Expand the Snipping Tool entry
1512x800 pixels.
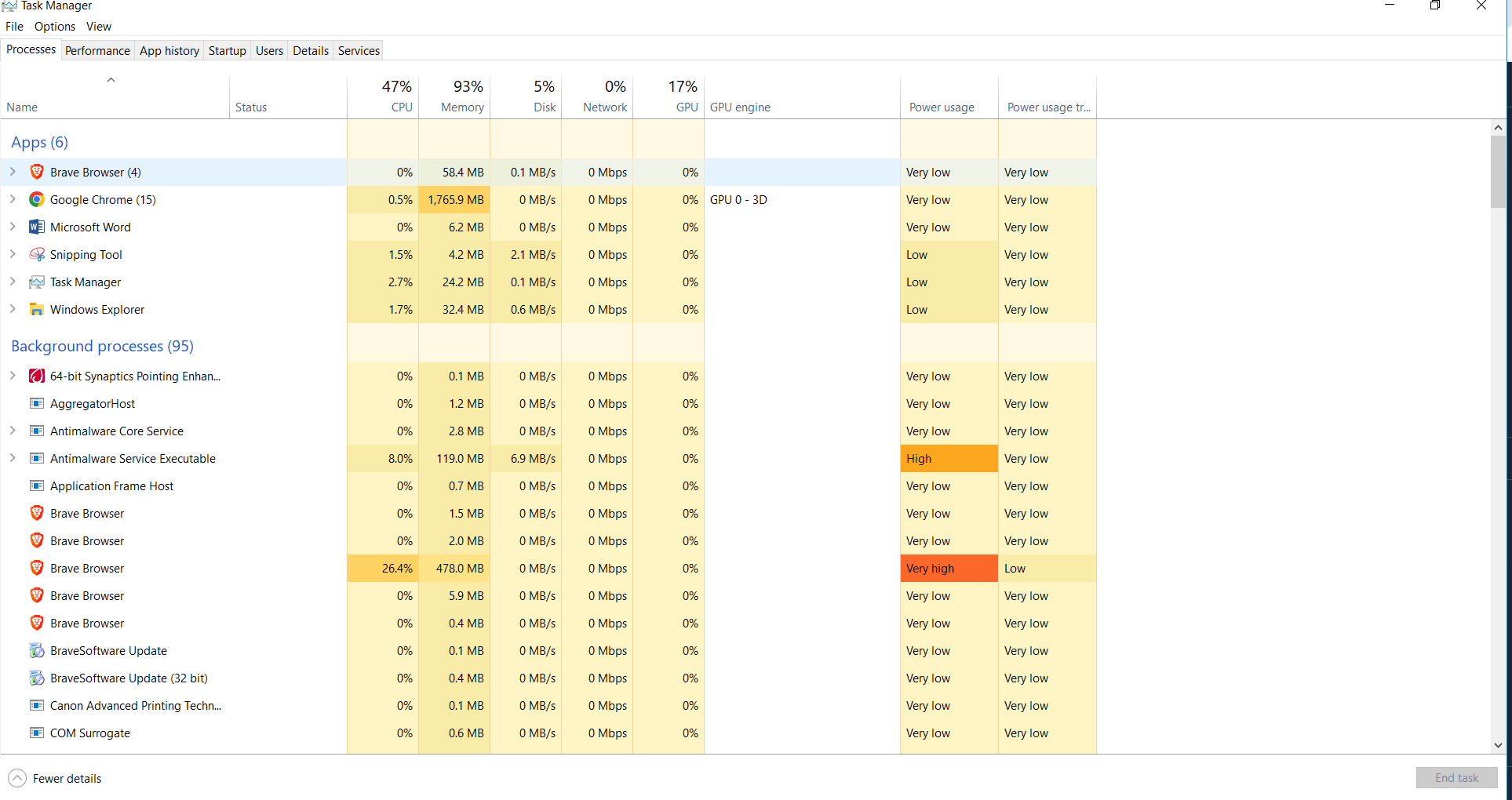click(13, 254)
